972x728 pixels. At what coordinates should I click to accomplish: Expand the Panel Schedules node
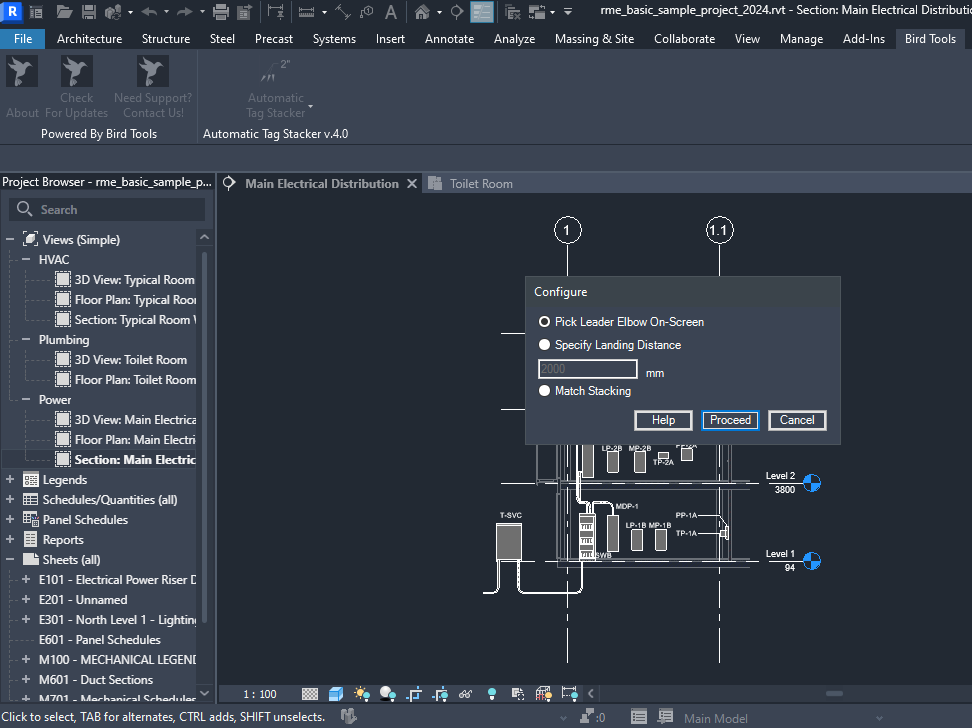coord(11,520)
